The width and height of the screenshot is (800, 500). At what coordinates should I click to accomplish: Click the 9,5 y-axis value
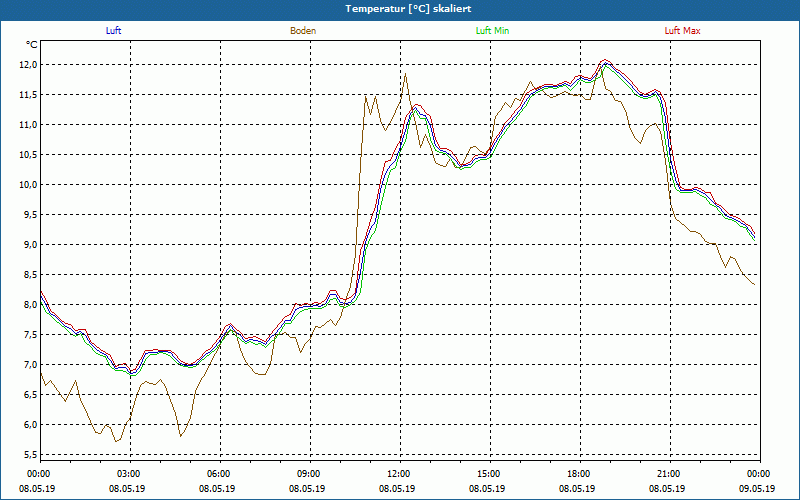[x=30, y=215]
